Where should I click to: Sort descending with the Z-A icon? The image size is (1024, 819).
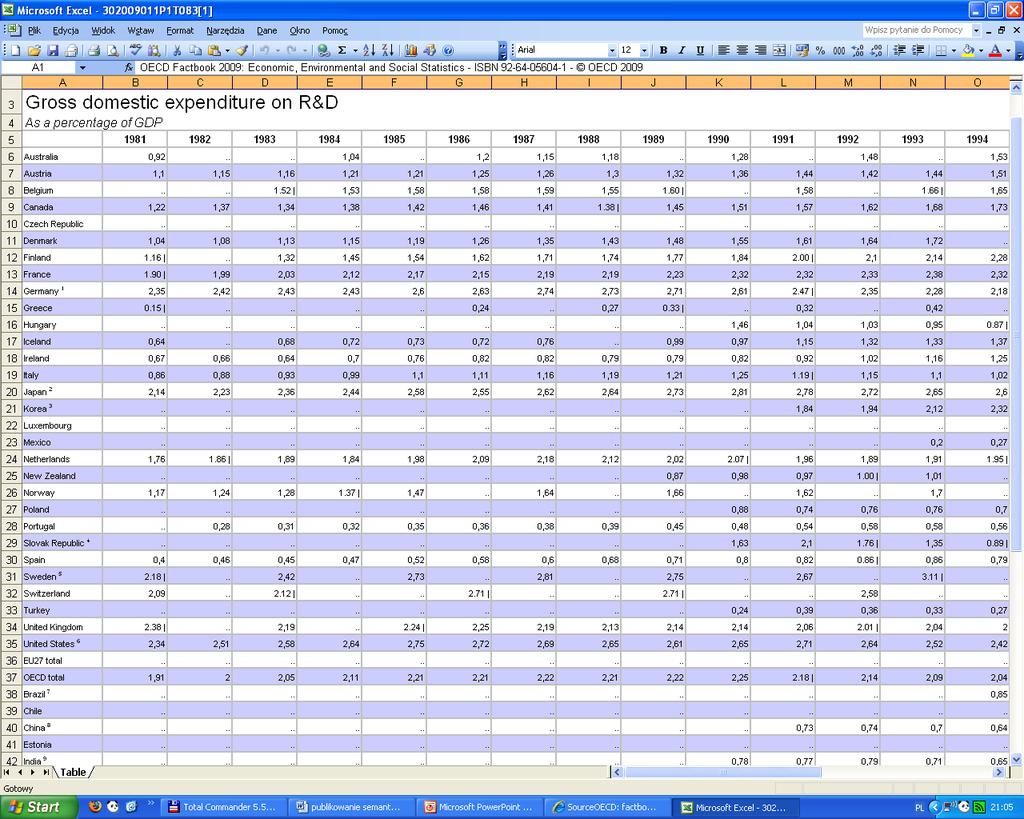tap(387, 50)
